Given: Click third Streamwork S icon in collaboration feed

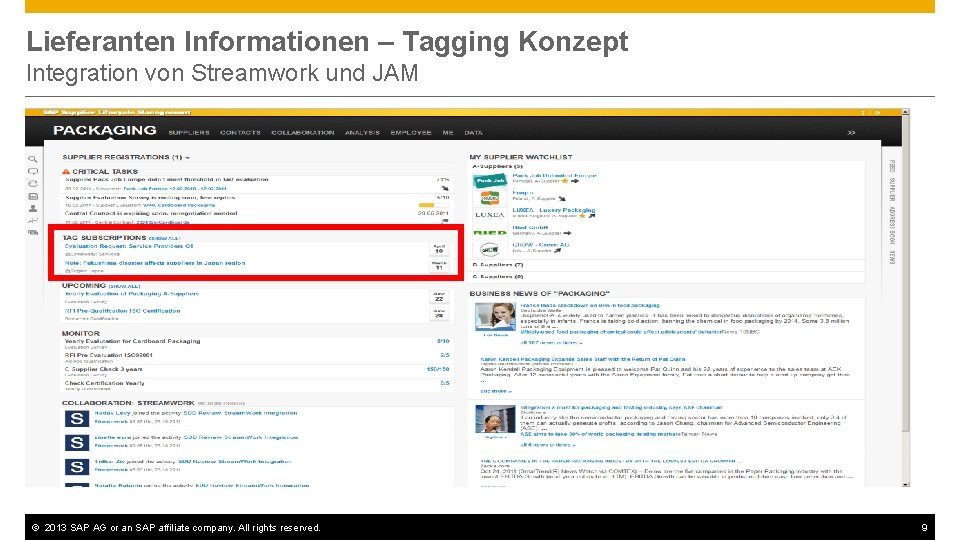Looking at the screenshot, I should (77, 467).
